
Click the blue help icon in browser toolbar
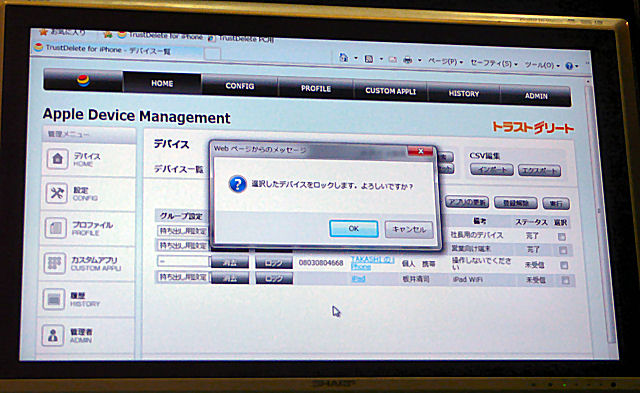point(569,66)
